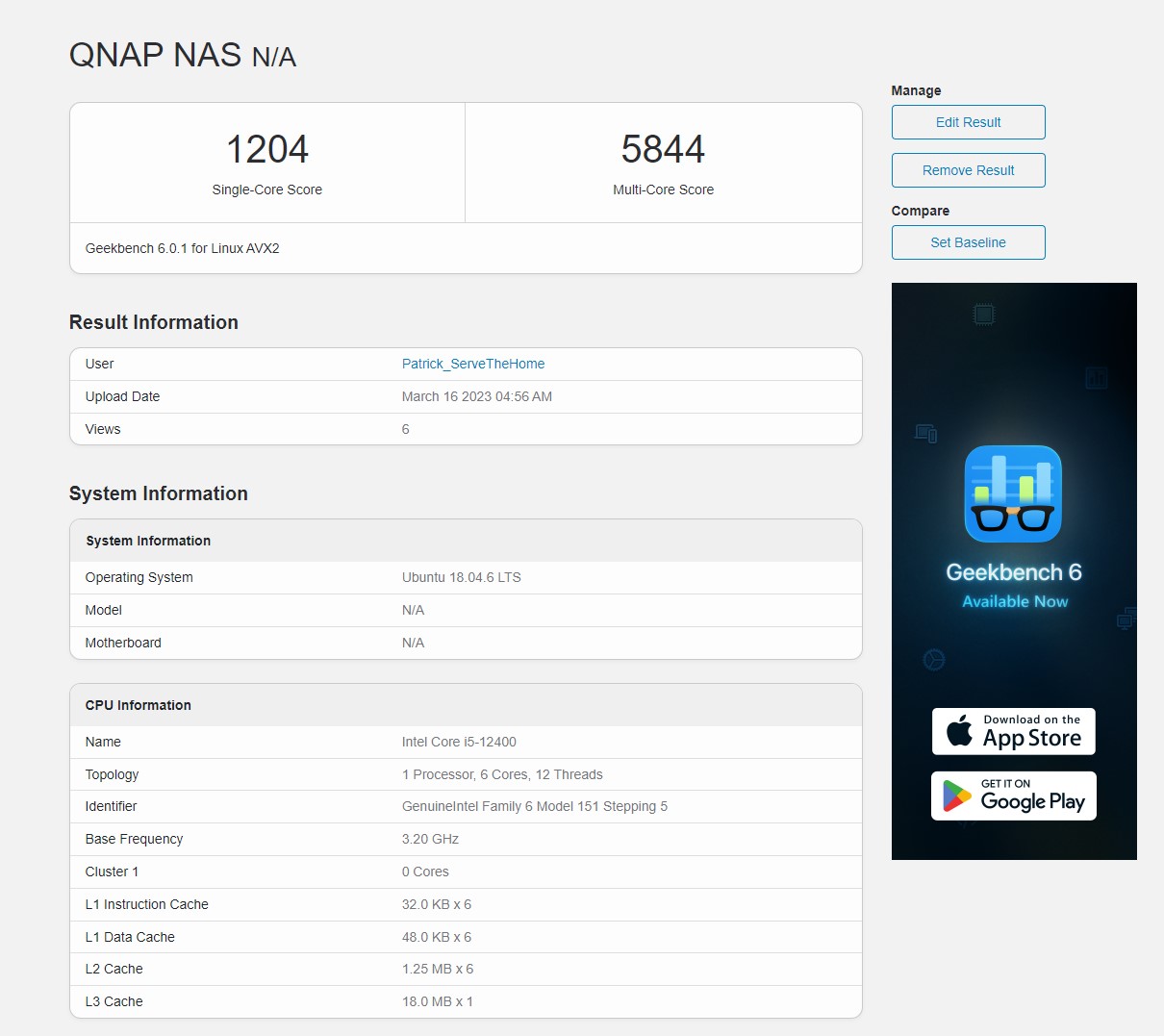Screen dimensions: 1164x1036
Task: Open the Get it on Google Play badge
Action: [1013, 796]
